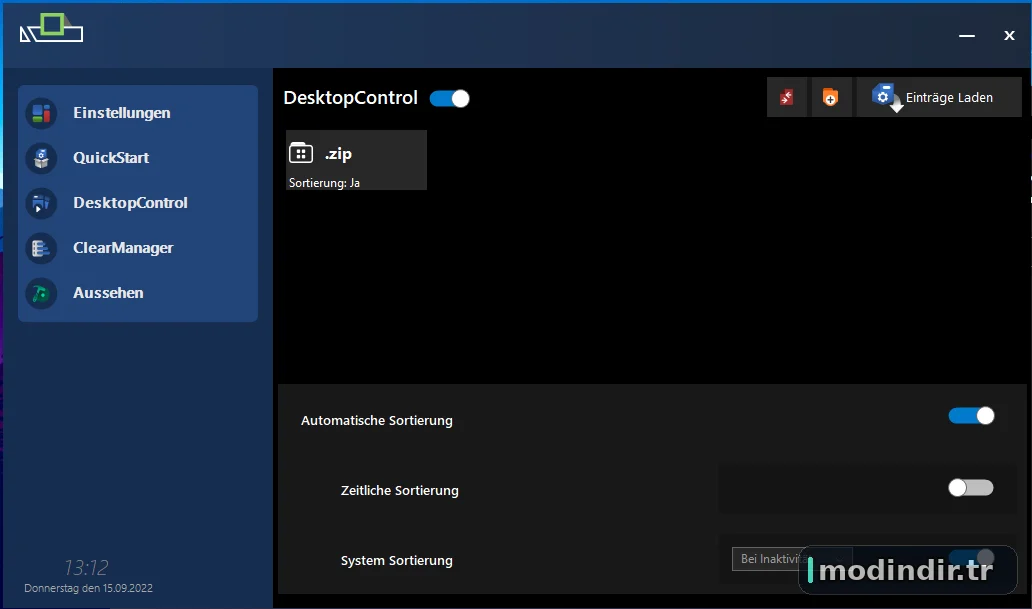Disable Automatische Sortierung switch
The width and height of the screenshot is (1032, 609).
pos(971,416)
